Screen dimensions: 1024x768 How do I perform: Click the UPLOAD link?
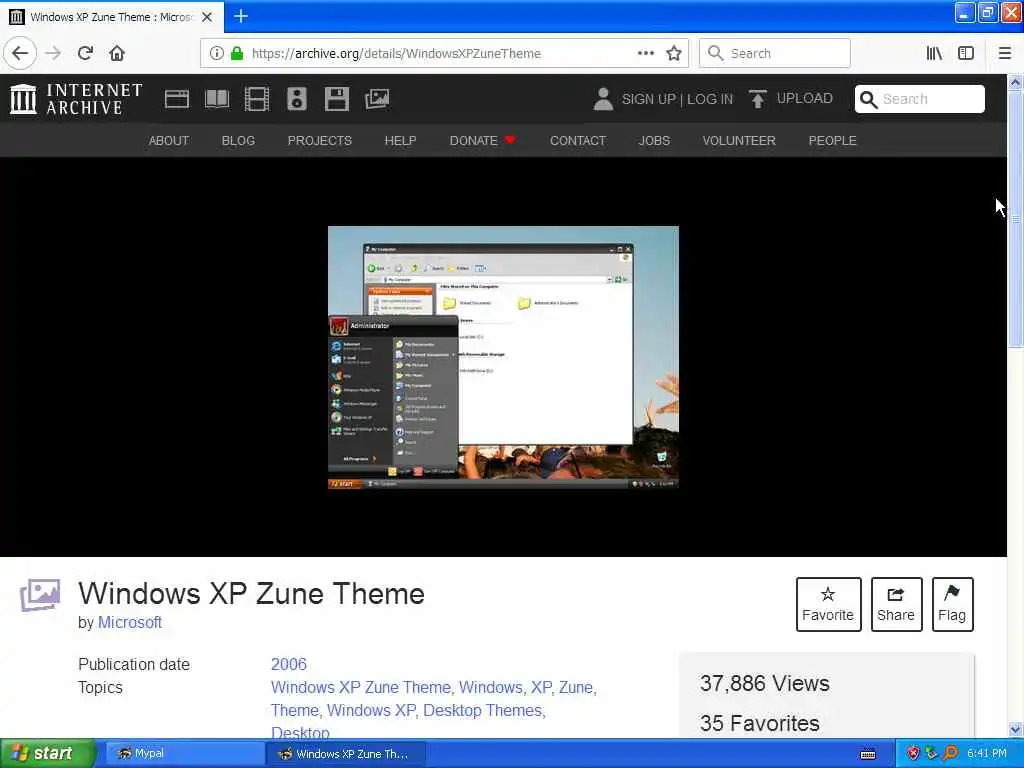[x=805, y=99]
